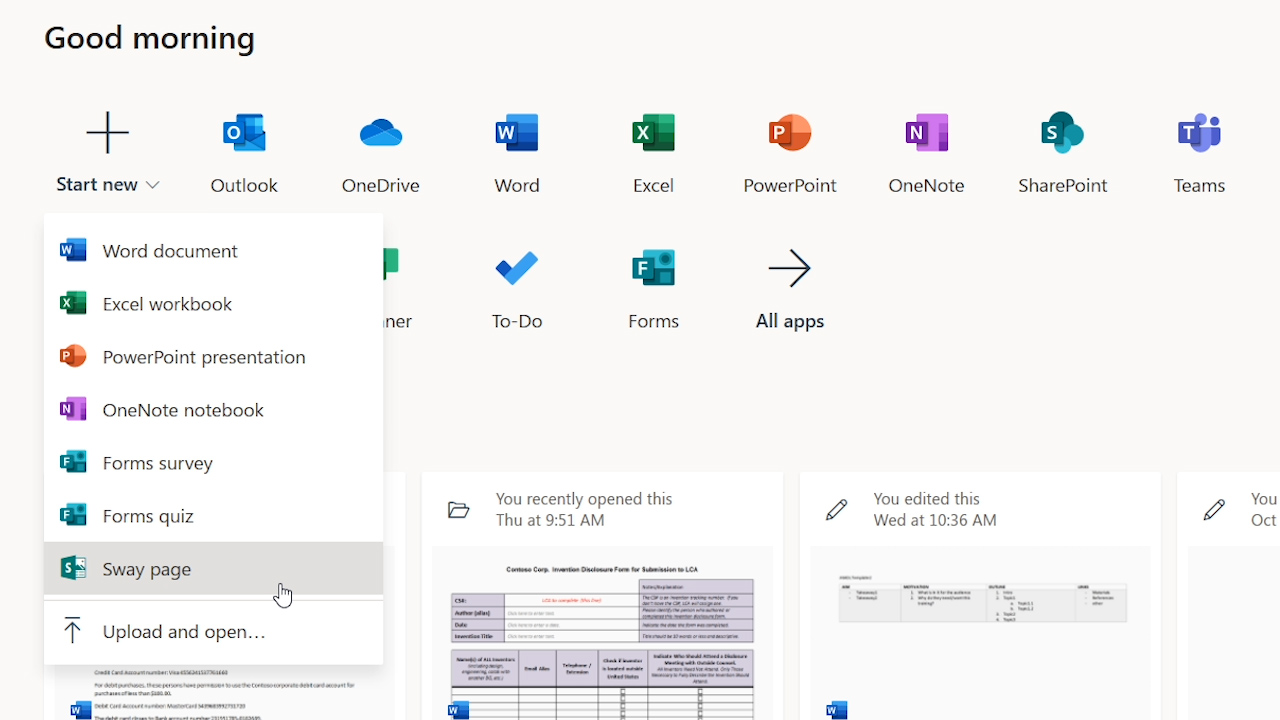Click the OneNote icon beside OneNote notebook
Viewport: 1280px width, 720px height.
[x=73, y=409]
